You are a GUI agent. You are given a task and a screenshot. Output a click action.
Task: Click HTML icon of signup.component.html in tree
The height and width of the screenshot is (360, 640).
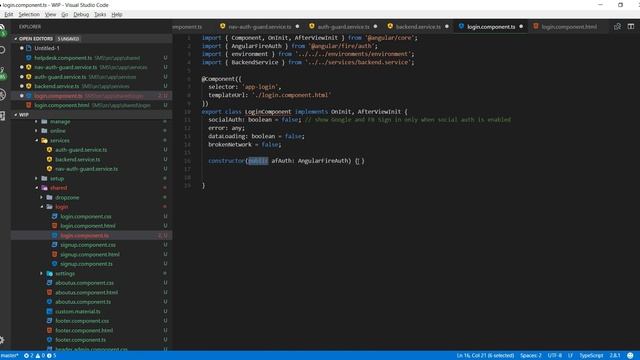tap(54, 254)
